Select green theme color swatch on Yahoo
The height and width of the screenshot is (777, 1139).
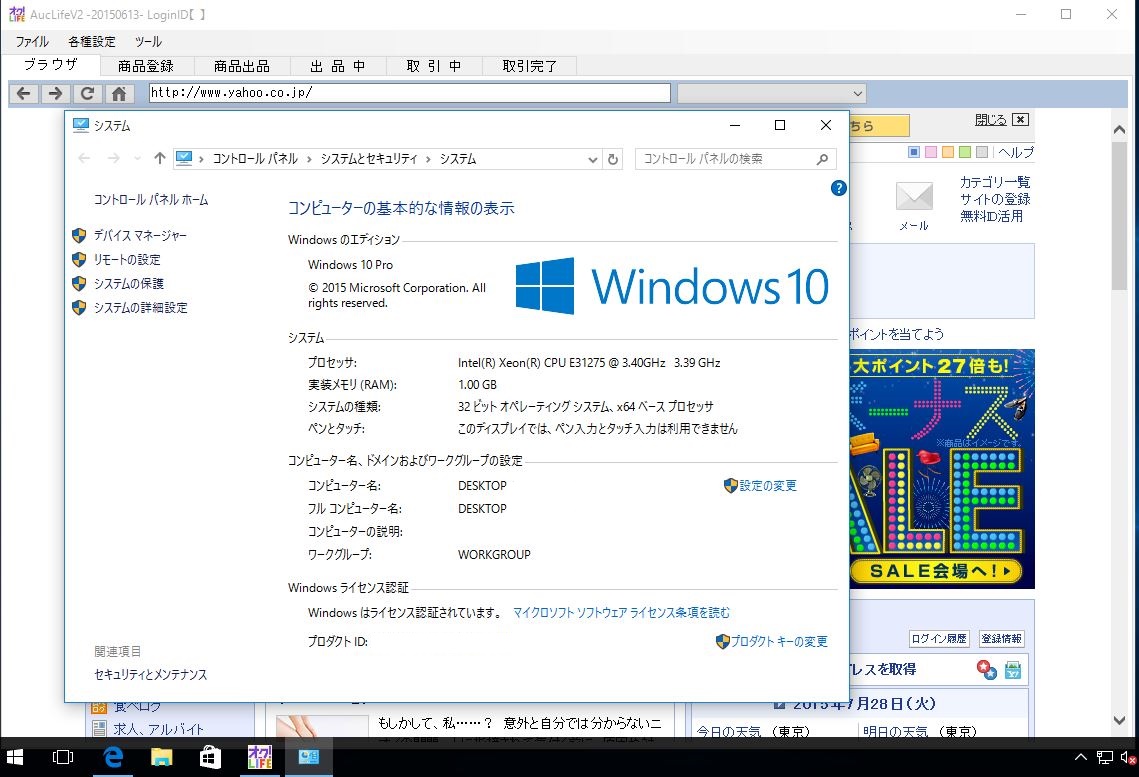coord(965,152)
